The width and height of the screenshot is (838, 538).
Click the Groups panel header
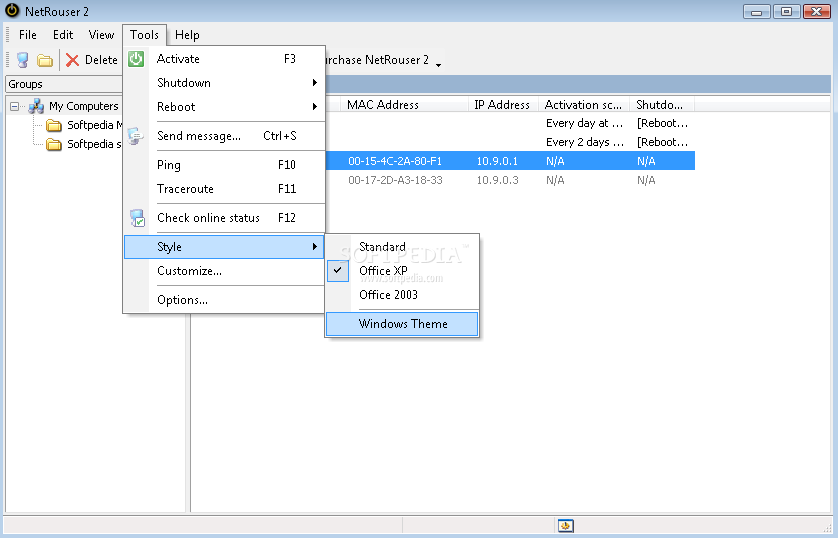pos(64,84)
